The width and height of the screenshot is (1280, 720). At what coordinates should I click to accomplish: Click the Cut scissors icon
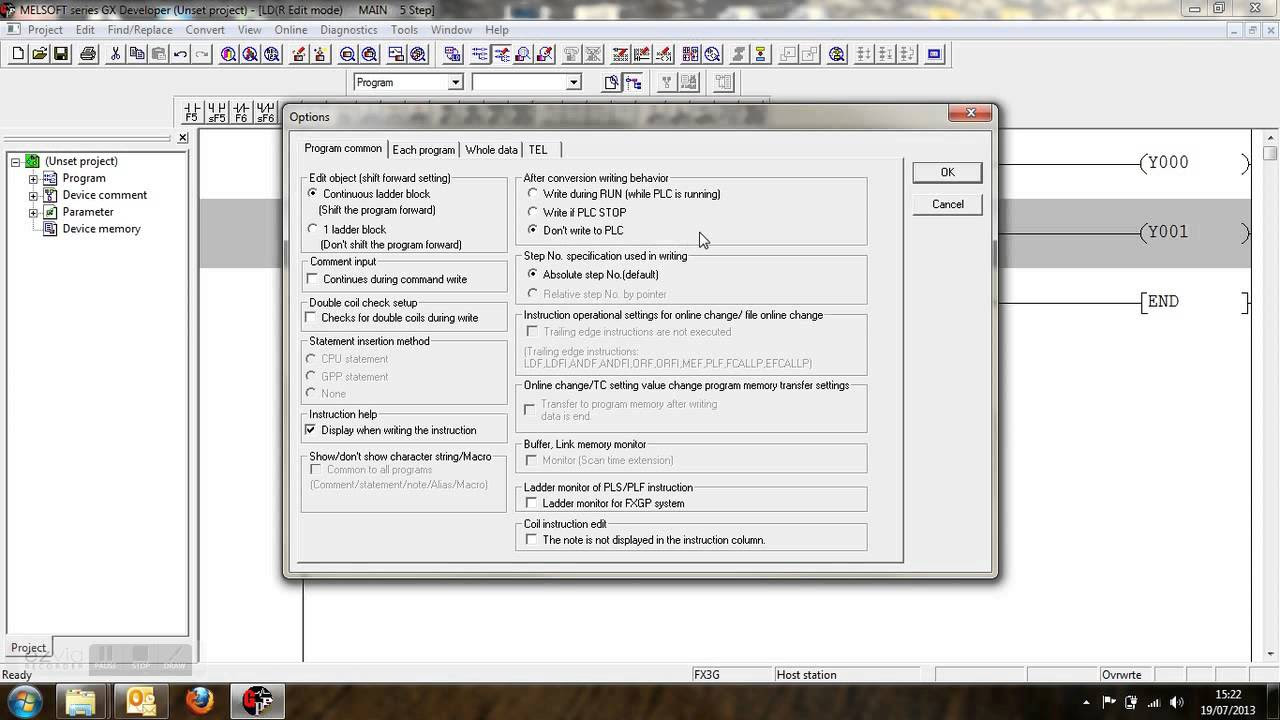click(115, 54)
